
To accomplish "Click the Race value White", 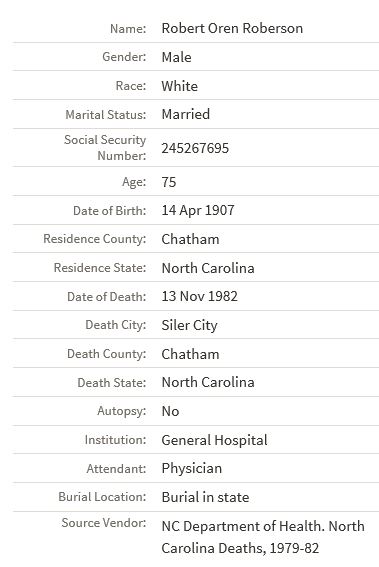I will pyautogui.click(x=180, y=86).
